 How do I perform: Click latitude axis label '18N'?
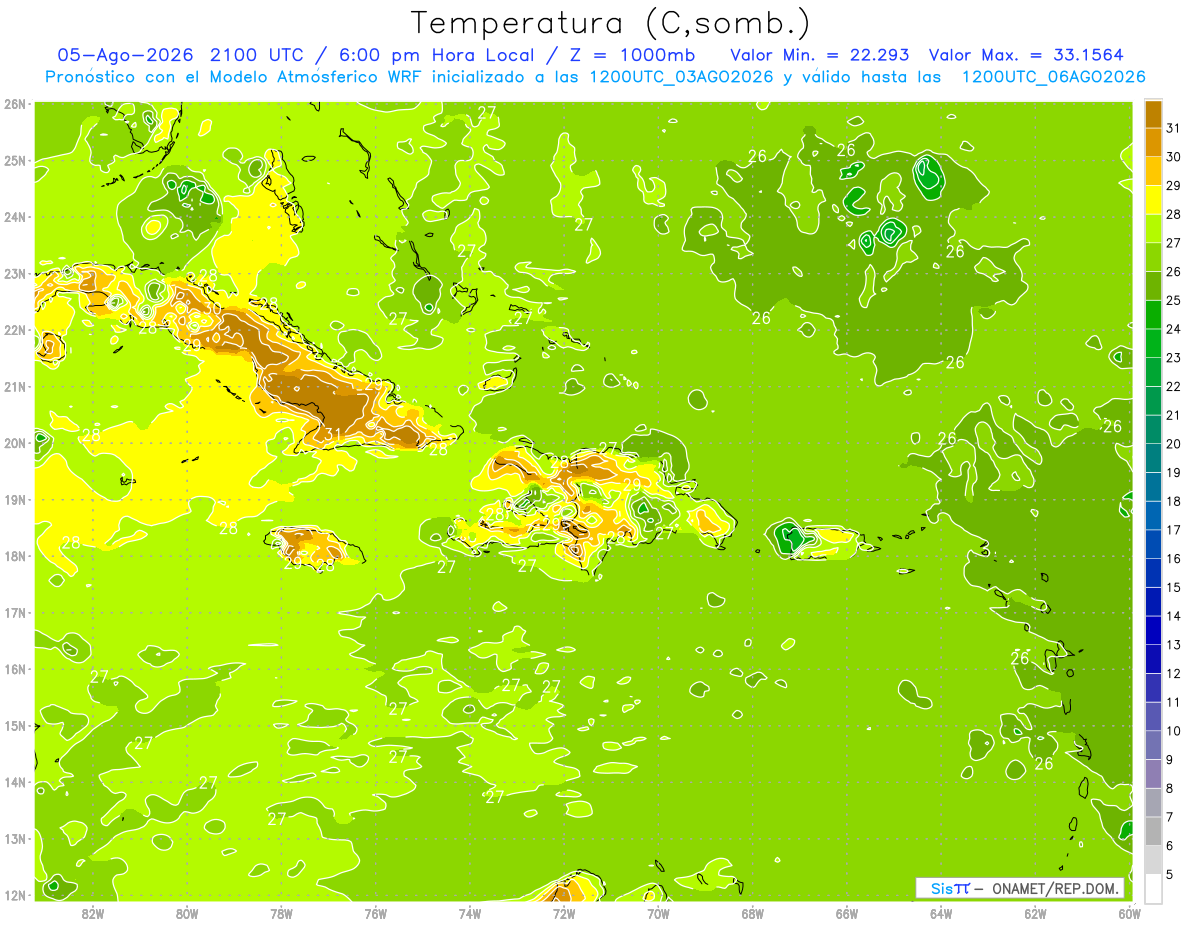point(14,556)
